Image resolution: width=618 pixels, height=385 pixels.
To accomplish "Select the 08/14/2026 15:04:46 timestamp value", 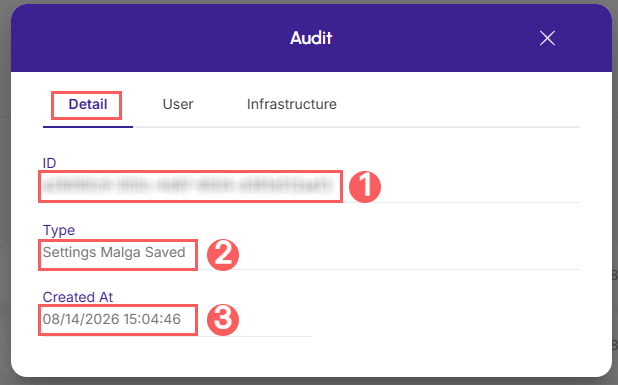I will tap(112, 319).
